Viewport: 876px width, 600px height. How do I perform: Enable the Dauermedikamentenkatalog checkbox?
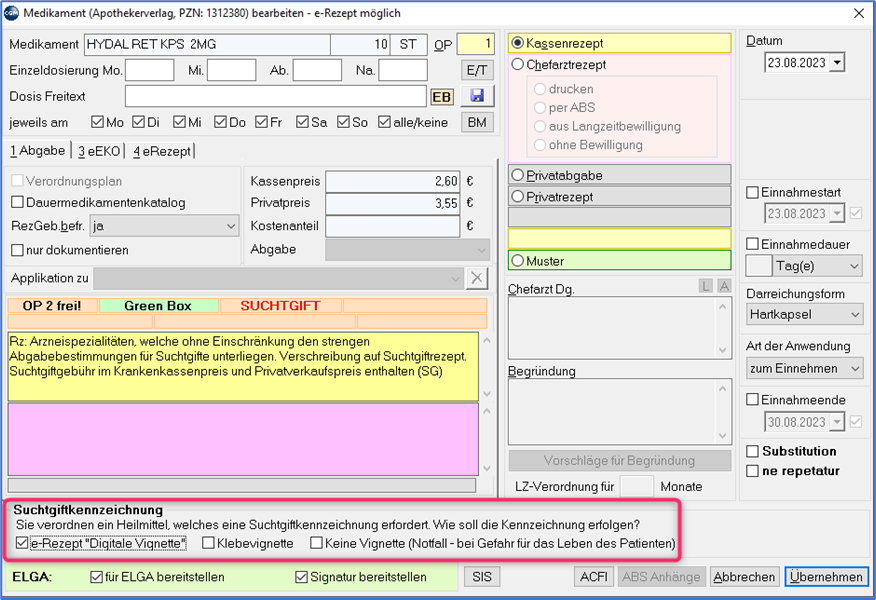pyautogui.click(x=17, y=202)
